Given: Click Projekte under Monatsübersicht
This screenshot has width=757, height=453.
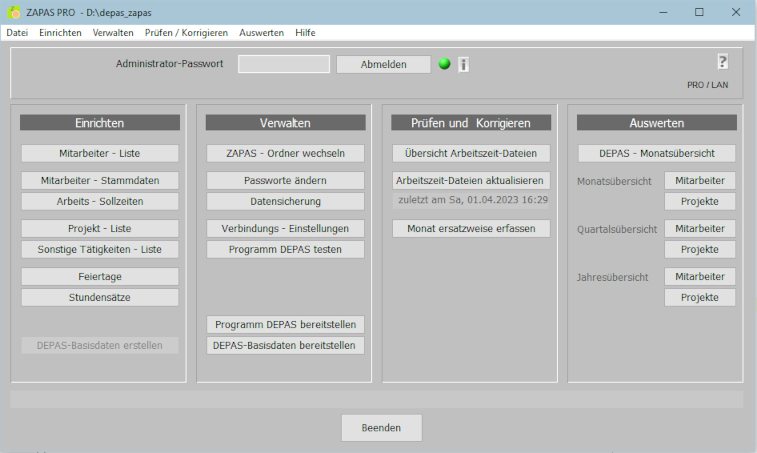Looking at the screenshot, I should click(x=700, y=201).
